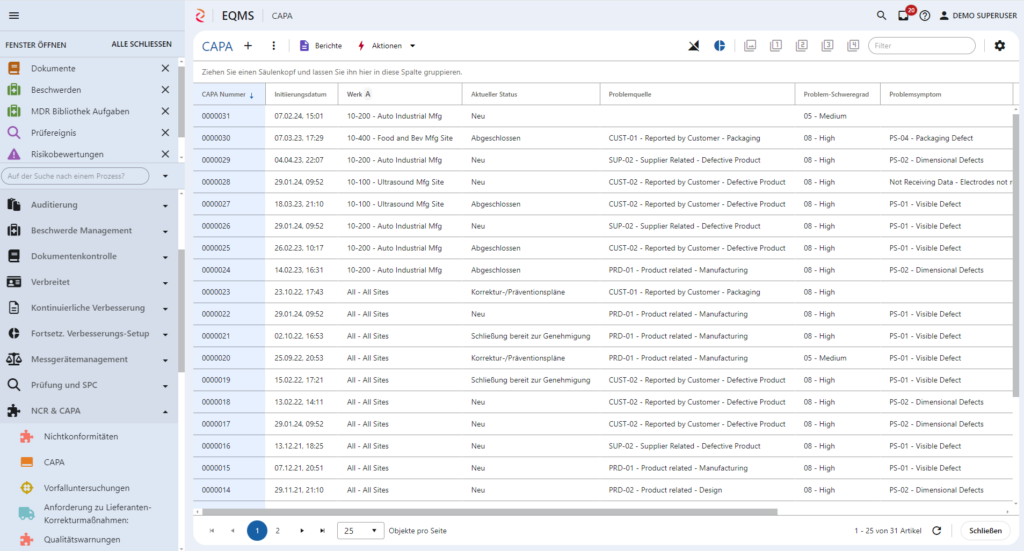Viewport: 1024px width, 551px height.
Task: Click the Filter input field
Action: (921, 46)
